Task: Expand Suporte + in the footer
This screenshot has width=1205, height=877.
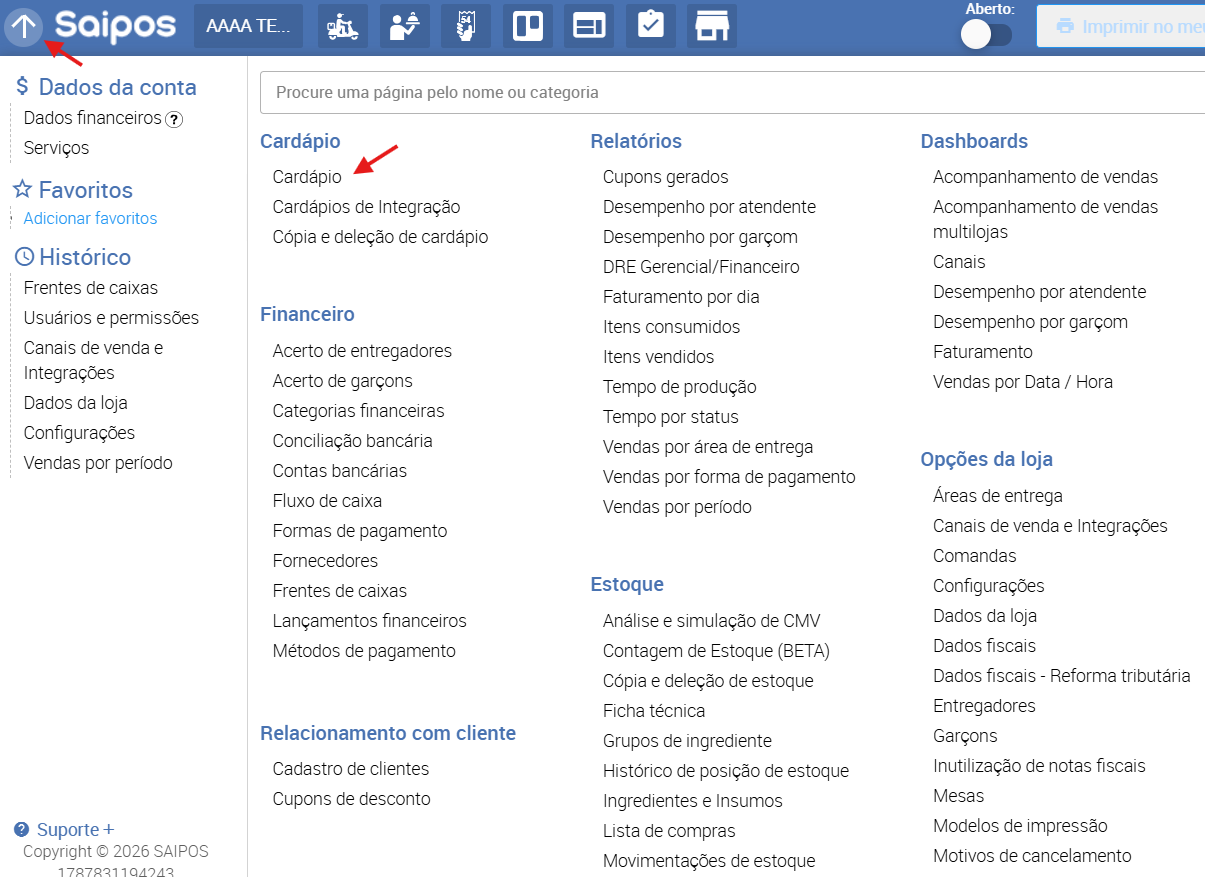Action: 75,830
